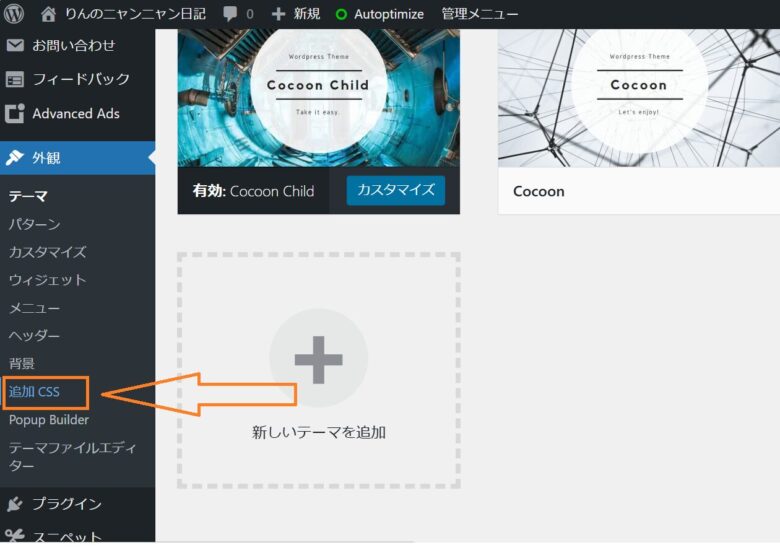Open the Popup Builder link

[48, 420]
